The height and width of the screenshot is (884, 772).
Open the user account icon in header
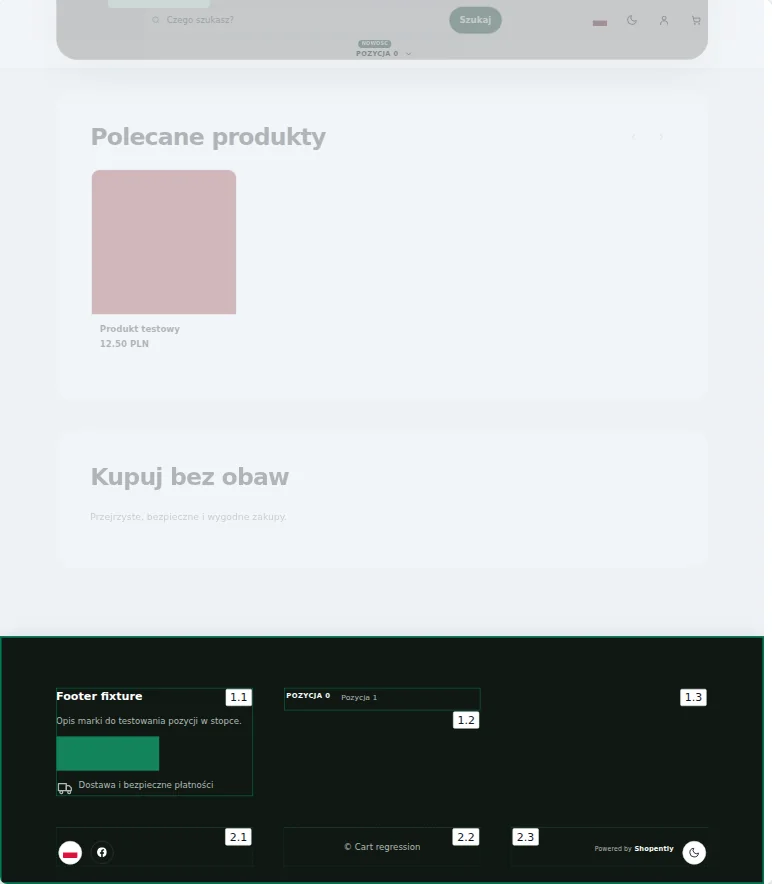[664, 20]
